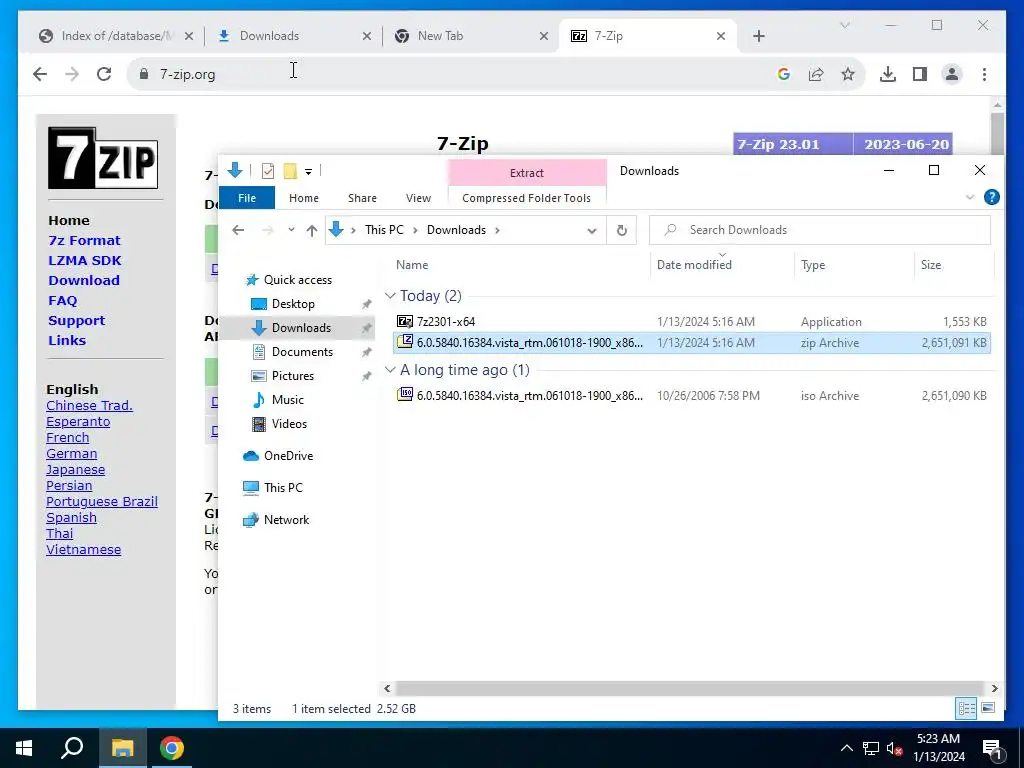Collapse the A long time ago group

pyautogui.click(x=391, y=370)
